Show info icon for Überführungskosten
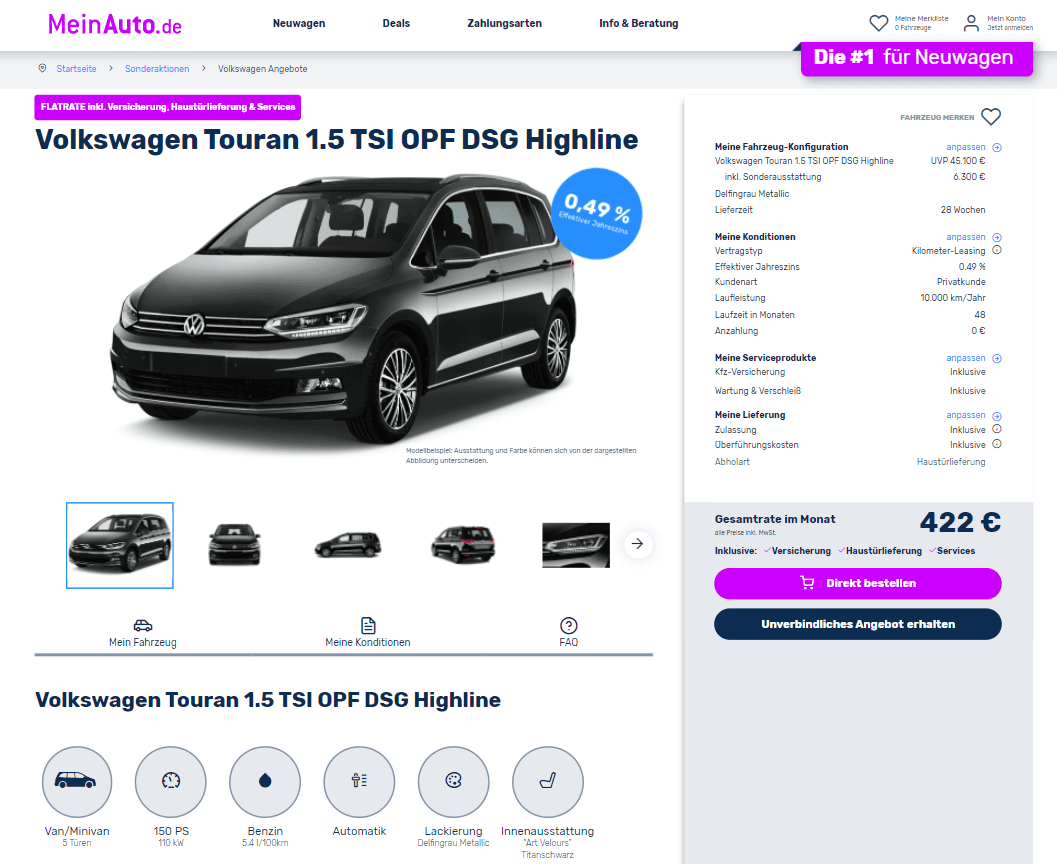1057x864 pixels. 997,443
